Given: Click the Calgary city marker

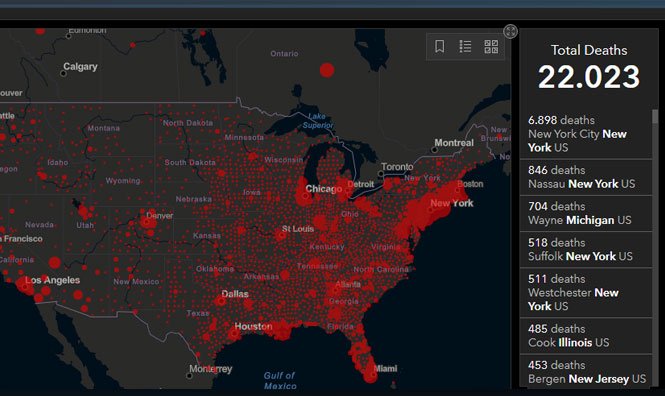Looking at the screenshot, I should pos(63,73).
